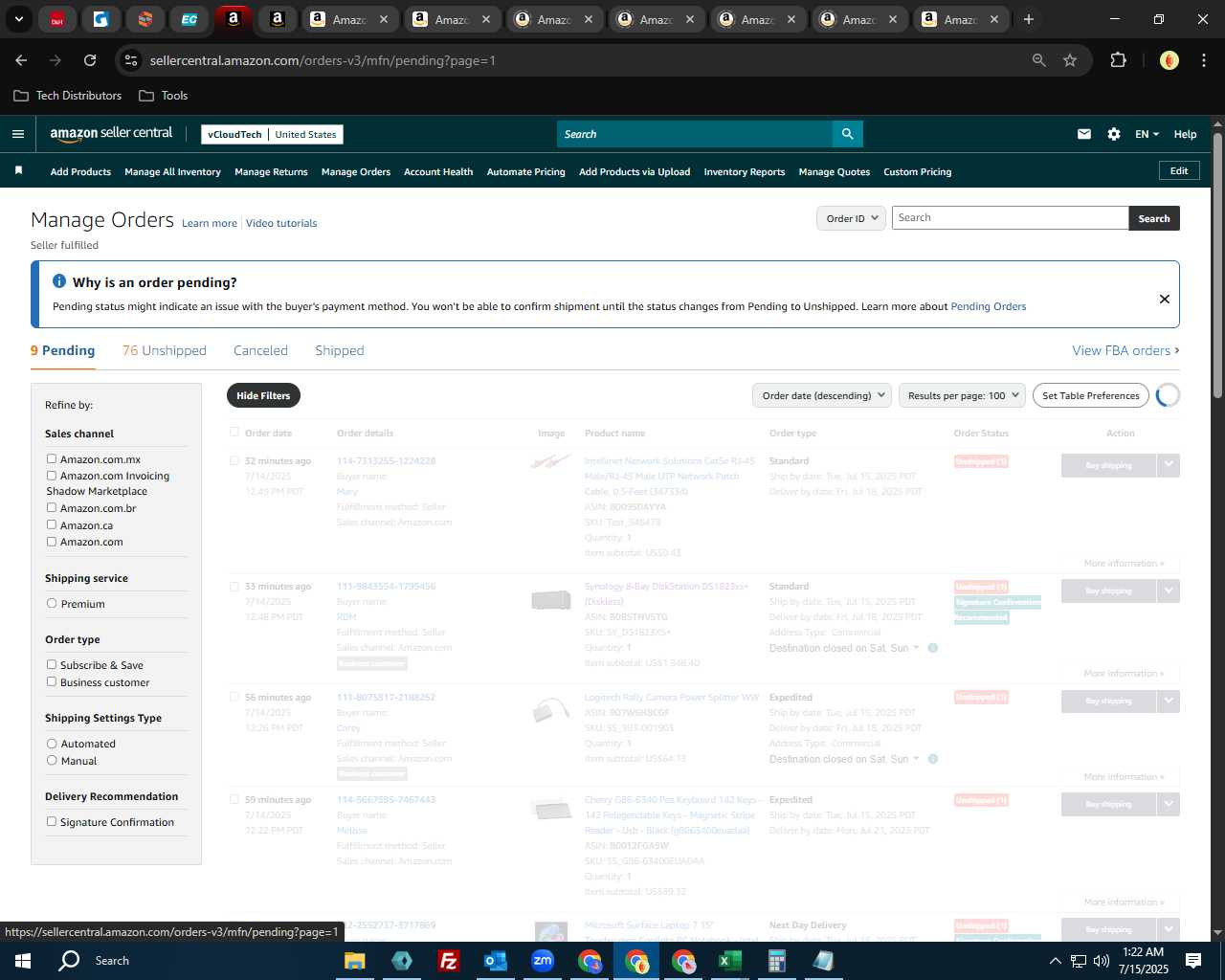Open the Order ID search type dropdown
The image size is (1225, 980).
851,218
